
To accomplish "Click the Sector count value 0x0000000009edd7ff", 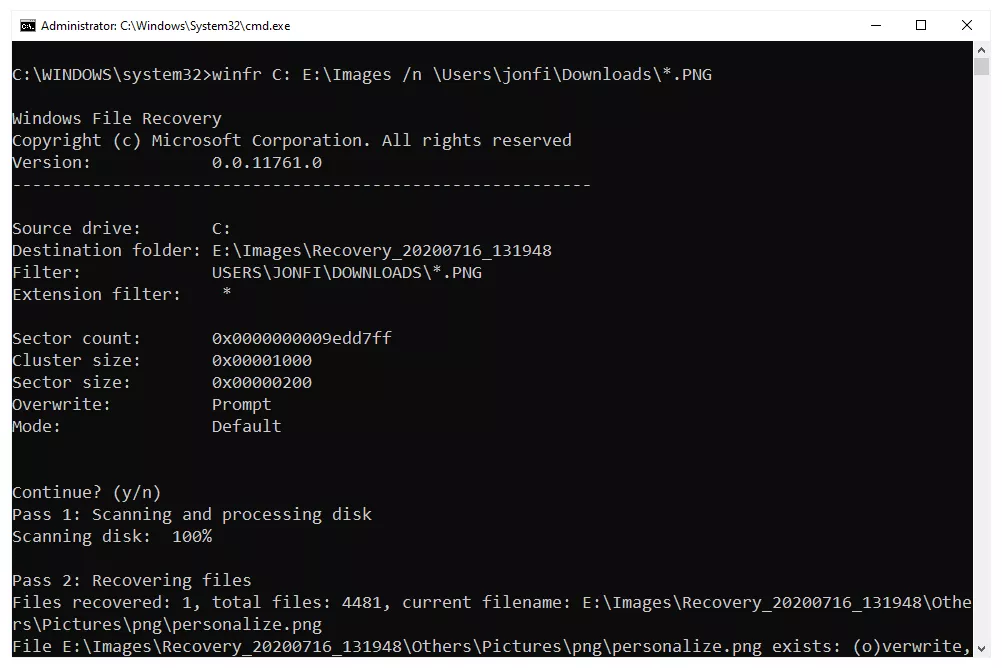I will click(x=302, y=339).
